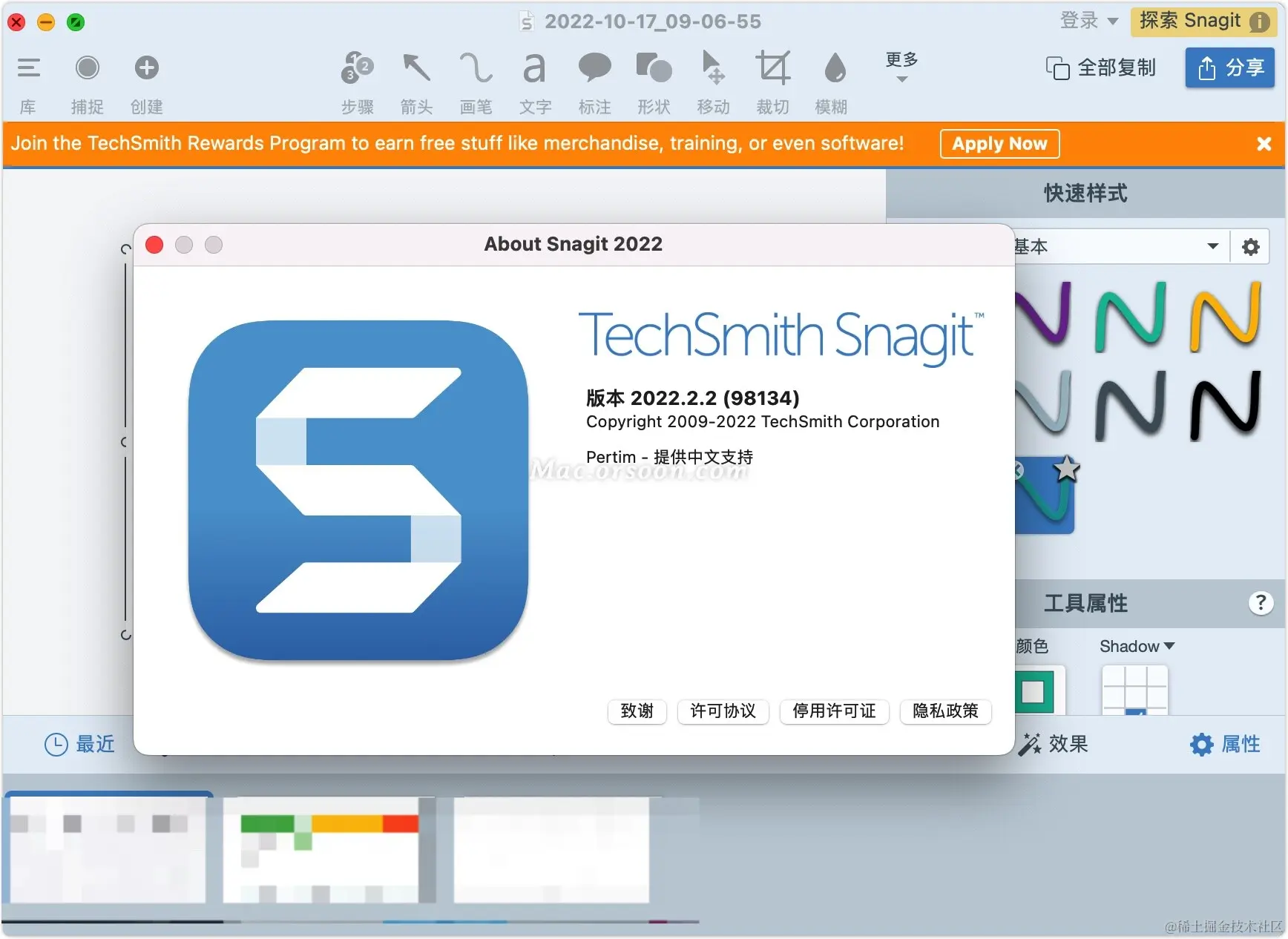
Task: Choose the purple pen quick style
Action: (x=1043, y=314)
